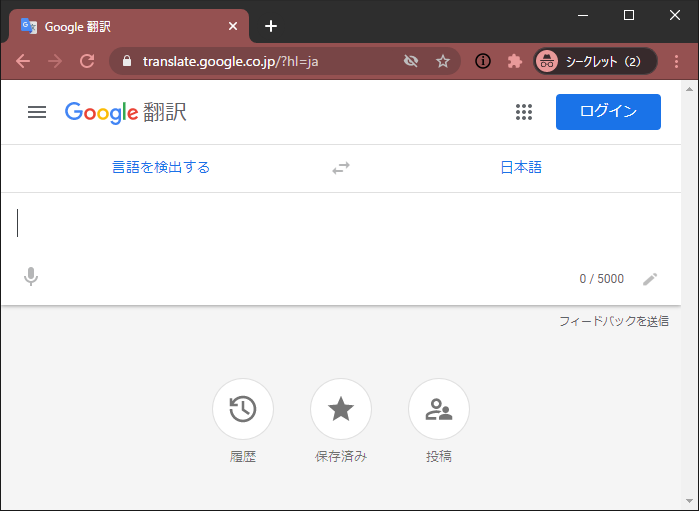Open a new browser tab
Viewport: 699px width, 511px height.
[271, 26]
